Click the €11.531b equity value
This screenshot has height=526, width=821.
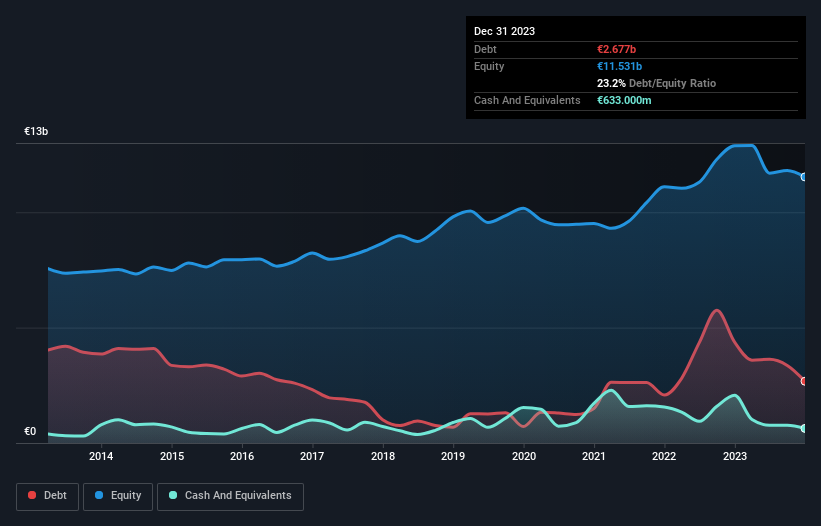(619, 66)
